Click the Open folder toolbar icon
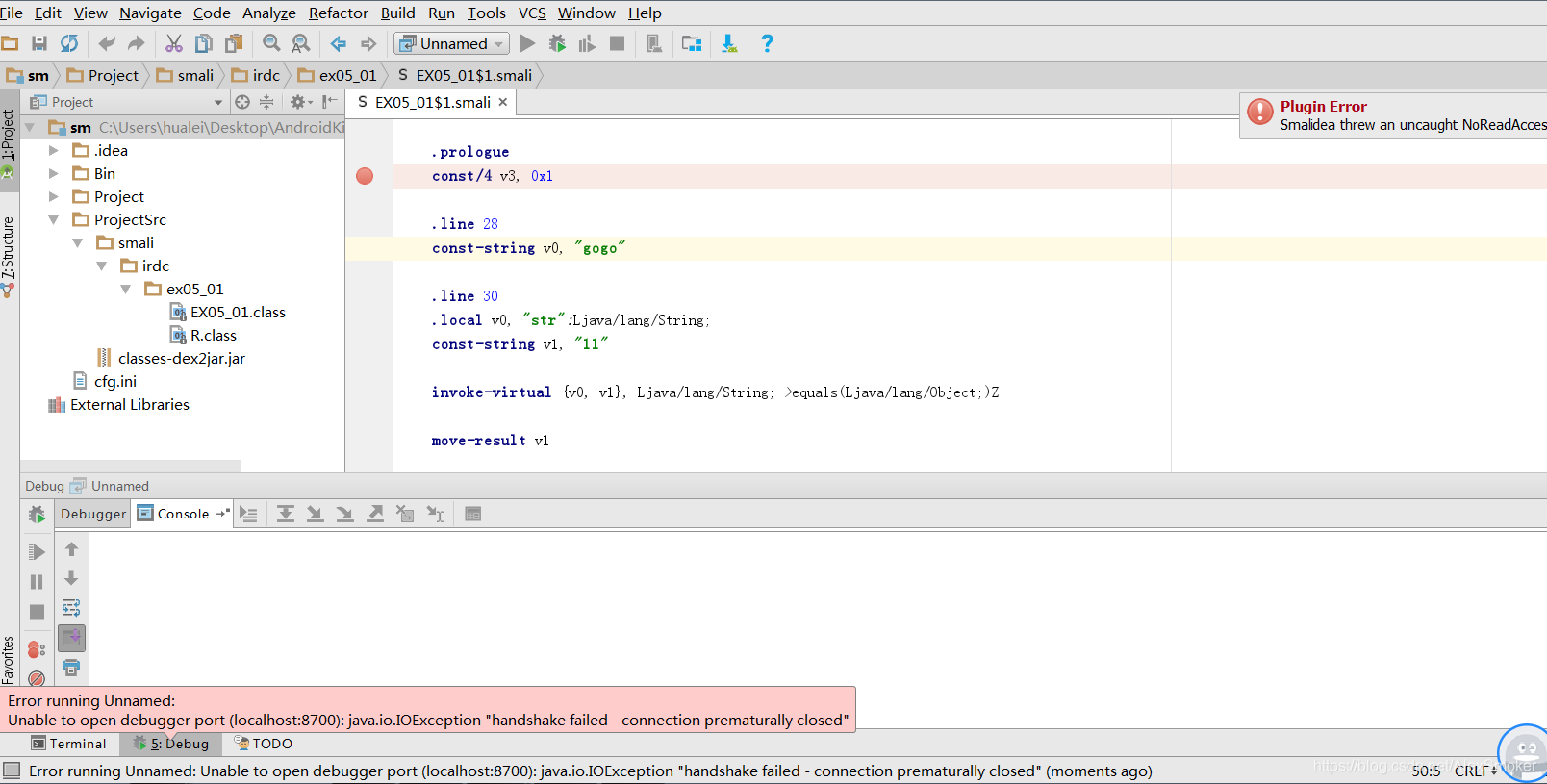This screenshot has width=1547, height=784. pos(11,43)
